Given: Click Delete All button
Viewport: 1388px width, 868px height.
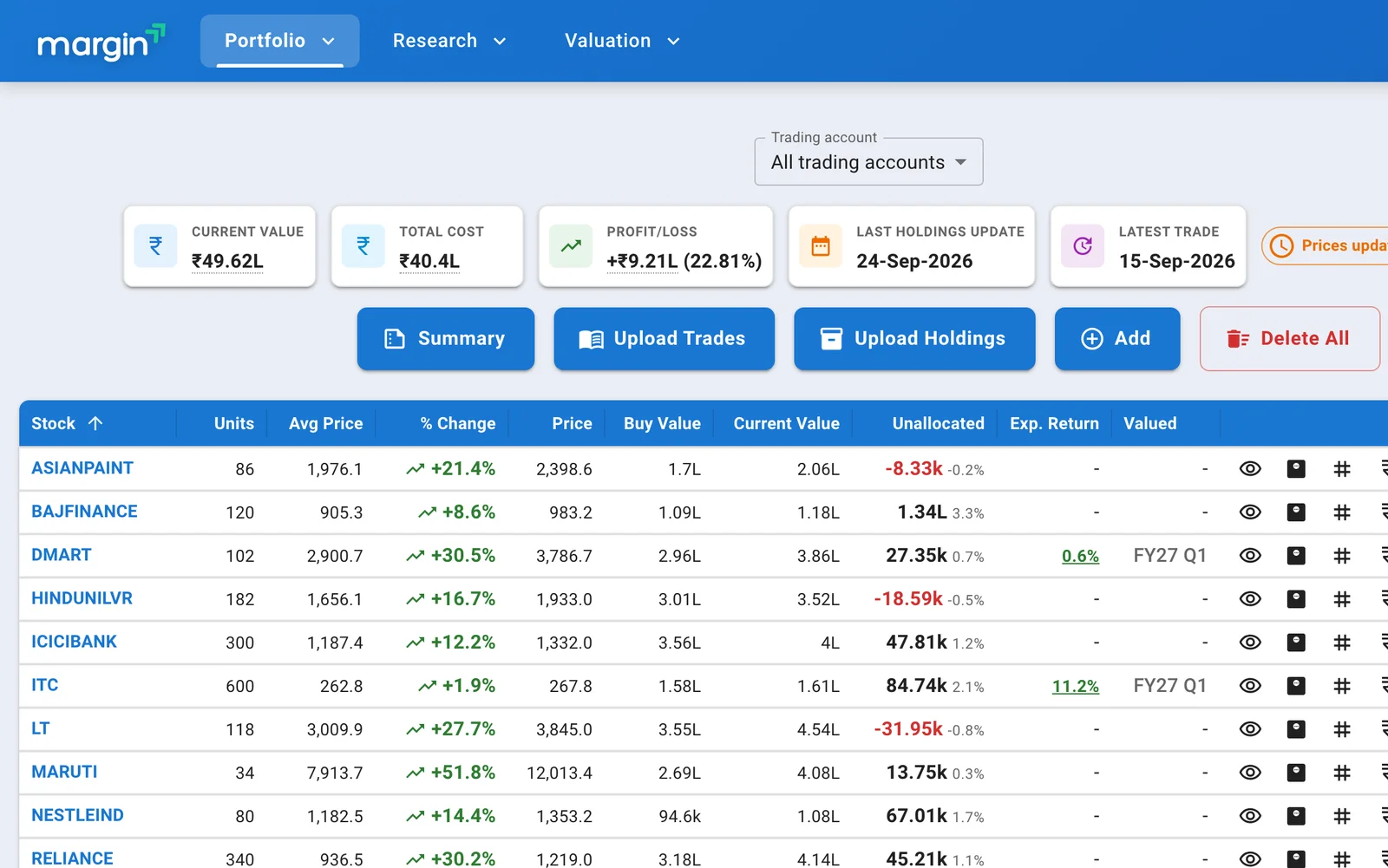Looking at the screenshot, I should [x=1289, y=339].
